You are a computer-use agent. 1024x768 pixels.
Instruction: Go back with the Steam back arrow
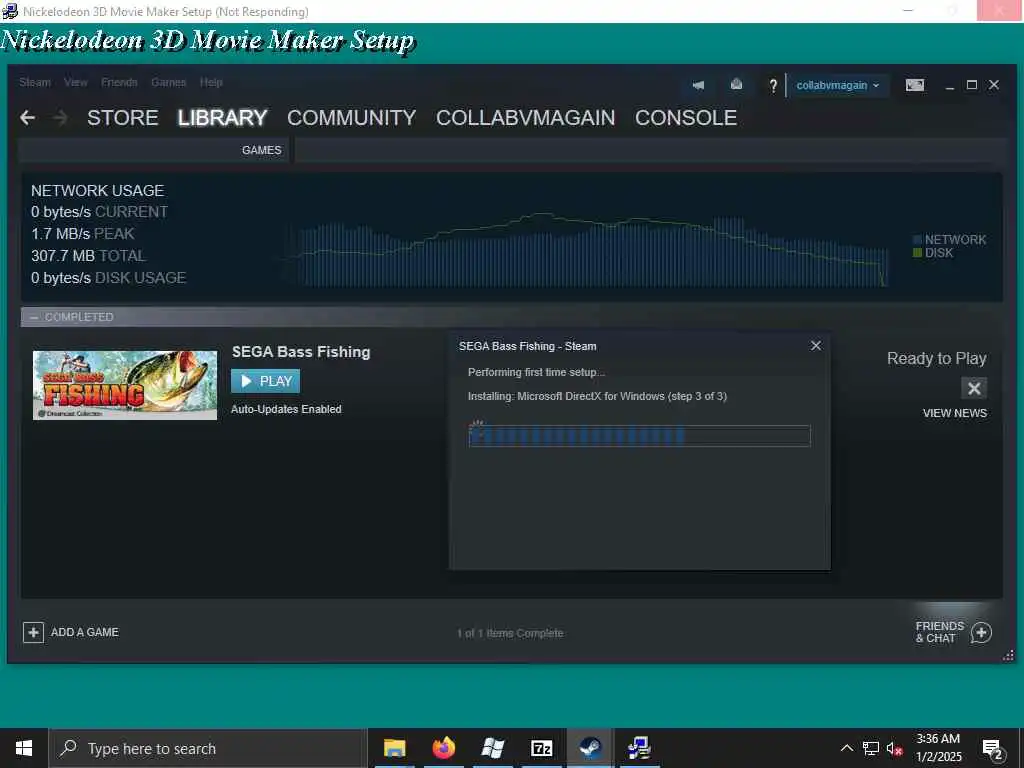(x=27, y=118)
